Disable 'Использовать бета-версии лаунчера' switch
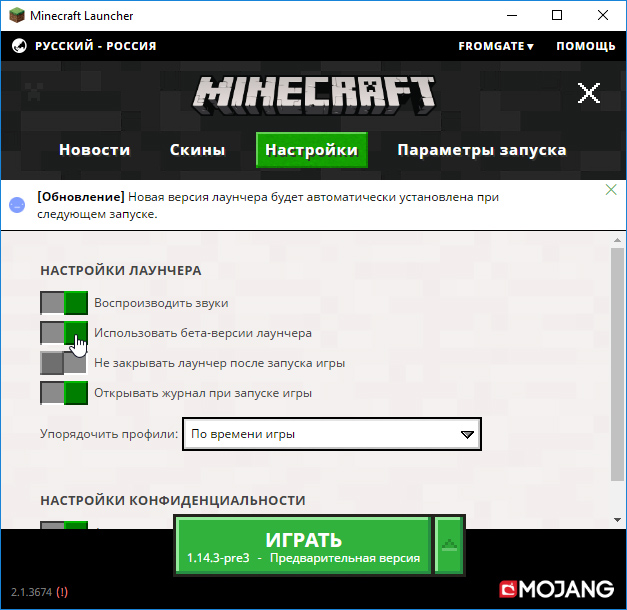The width and height of the screenshot is (627, 610). [64, 333]
